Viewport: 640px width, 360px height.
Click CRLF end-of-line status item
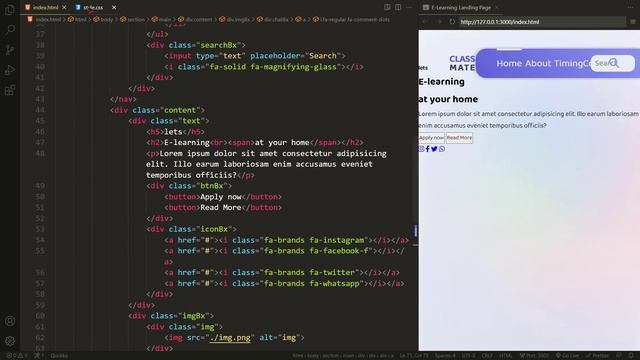tap(487, 356)
